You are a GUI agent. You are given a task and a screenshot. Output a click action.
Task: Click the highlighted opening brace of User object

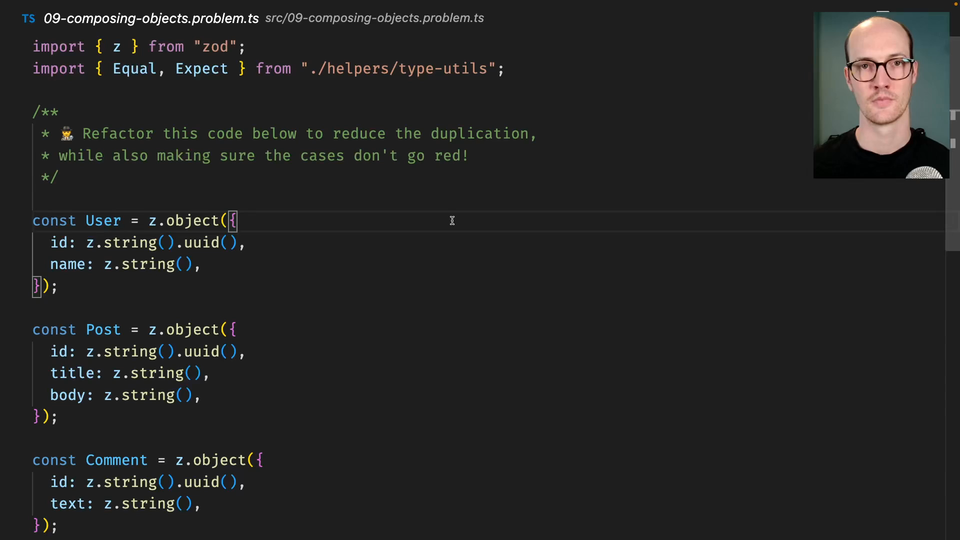(x=233, y=221)
